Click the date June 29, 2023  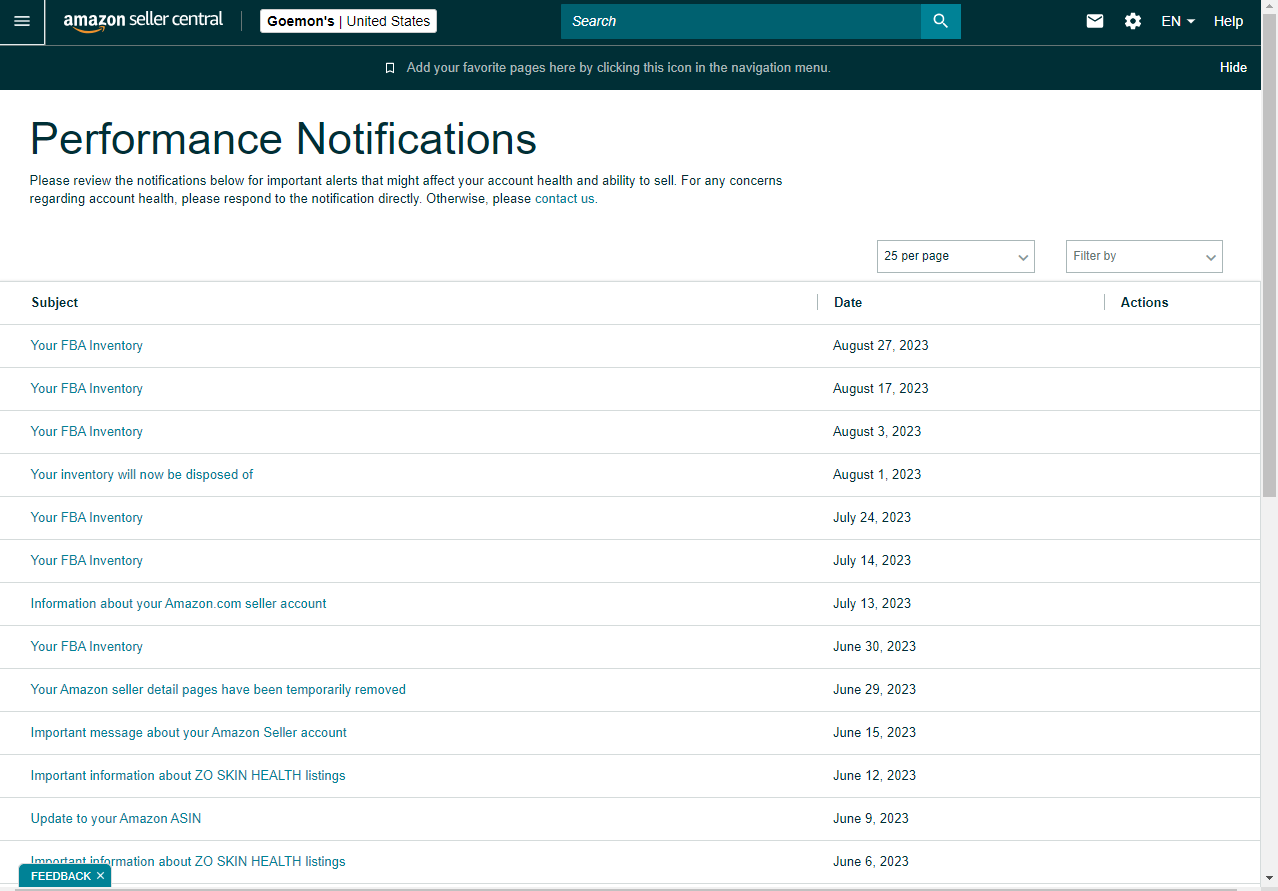point(875,690)
